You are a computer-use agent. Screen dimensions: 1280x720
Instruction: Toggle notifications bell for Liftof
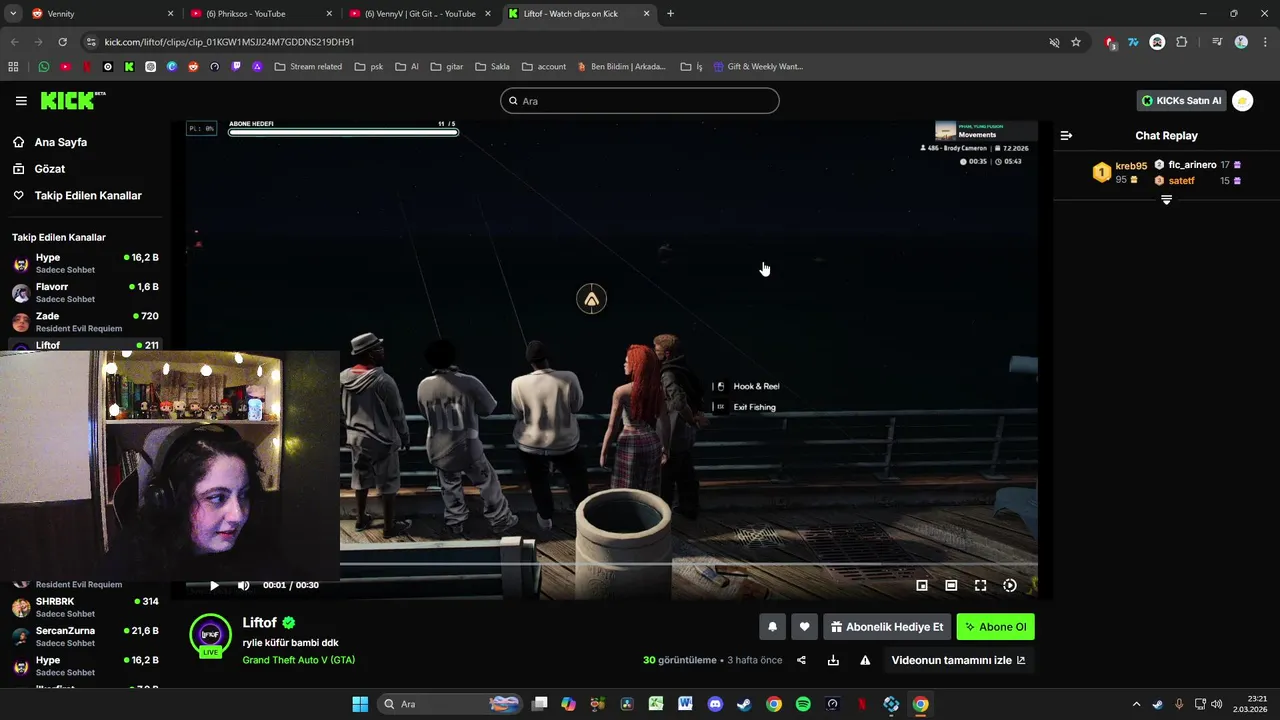coord(772,627)
